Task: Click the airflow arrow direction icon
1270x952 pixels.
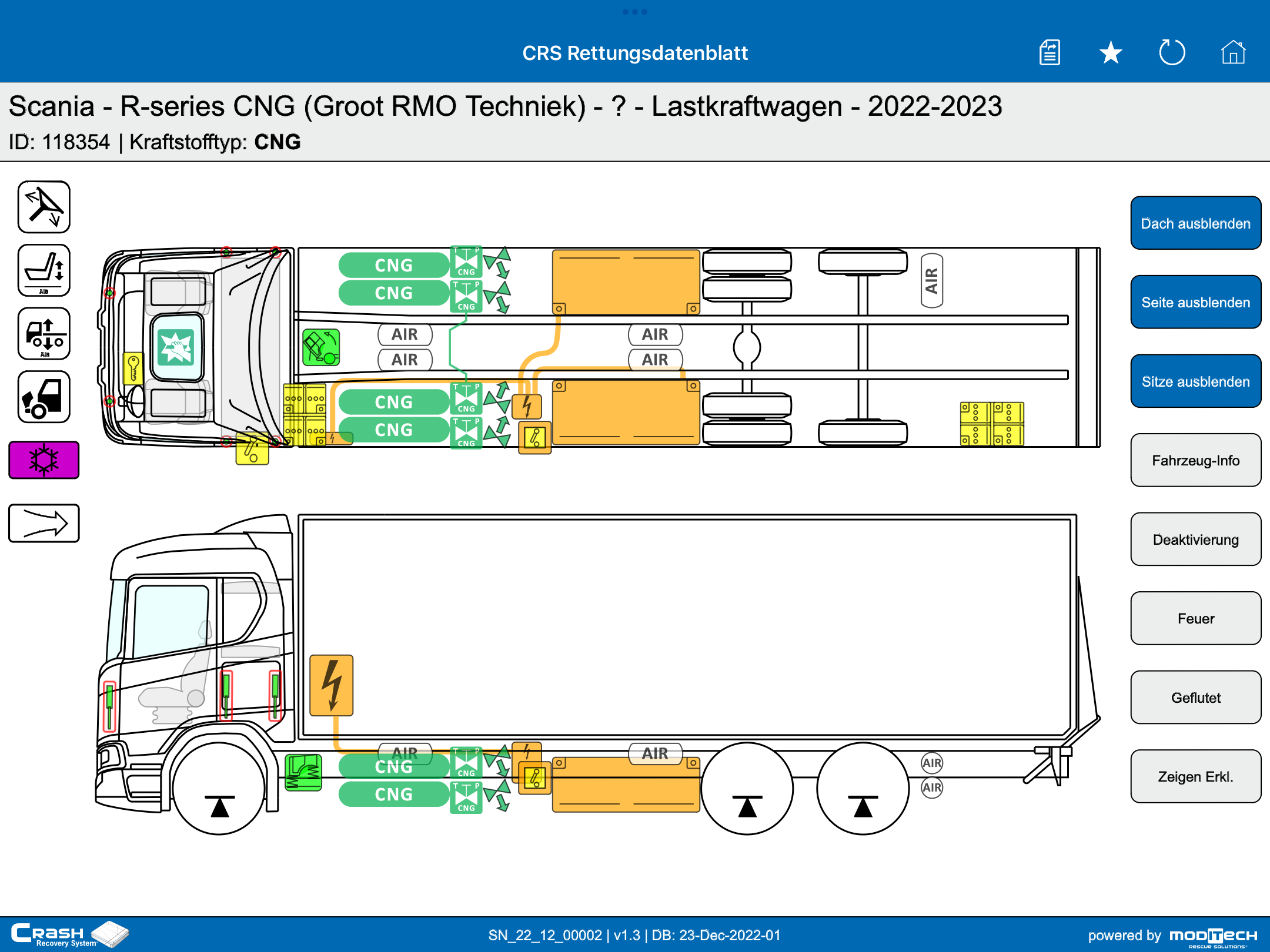Action: coord(44,523)
